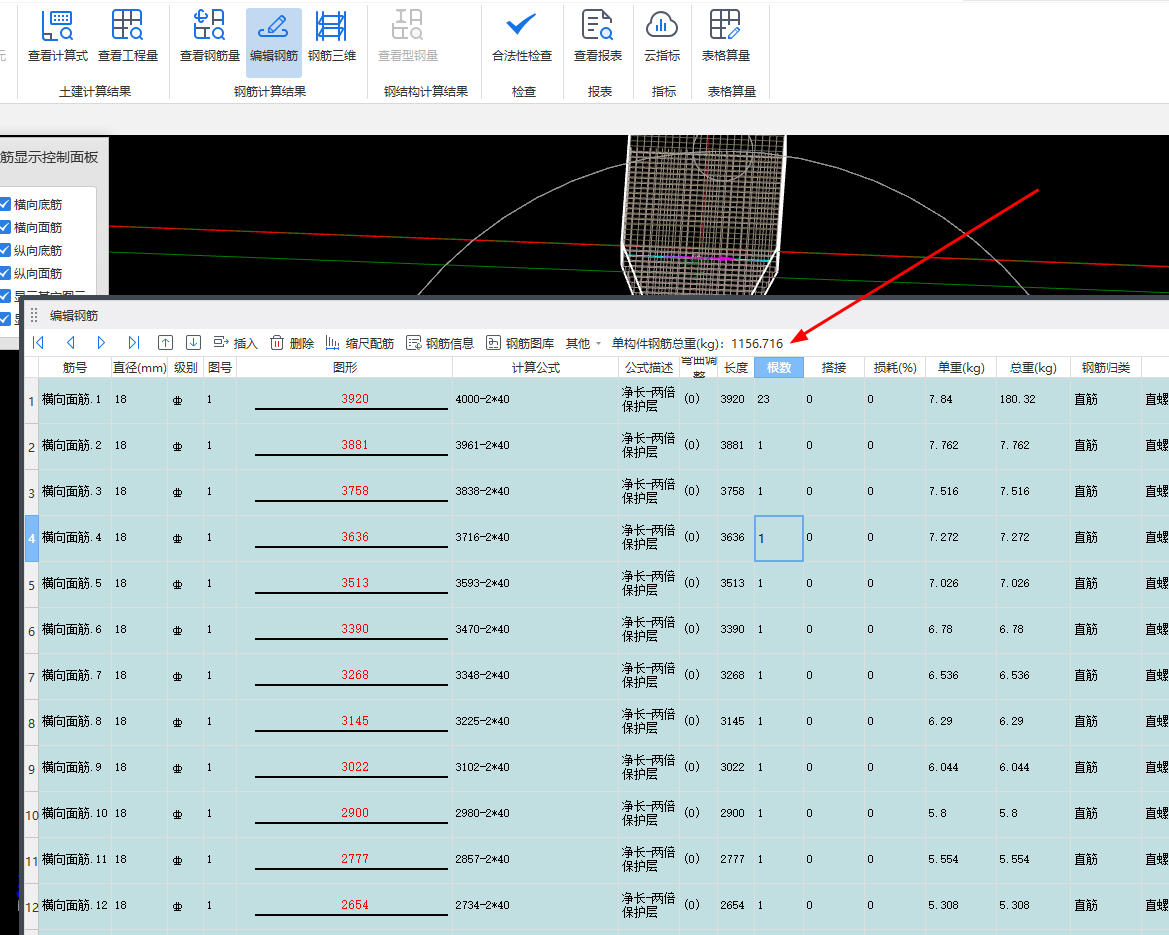Toggle the 编辑钢筋 tool
This screenshot has height=935, width=1169.
pos(274,42)
